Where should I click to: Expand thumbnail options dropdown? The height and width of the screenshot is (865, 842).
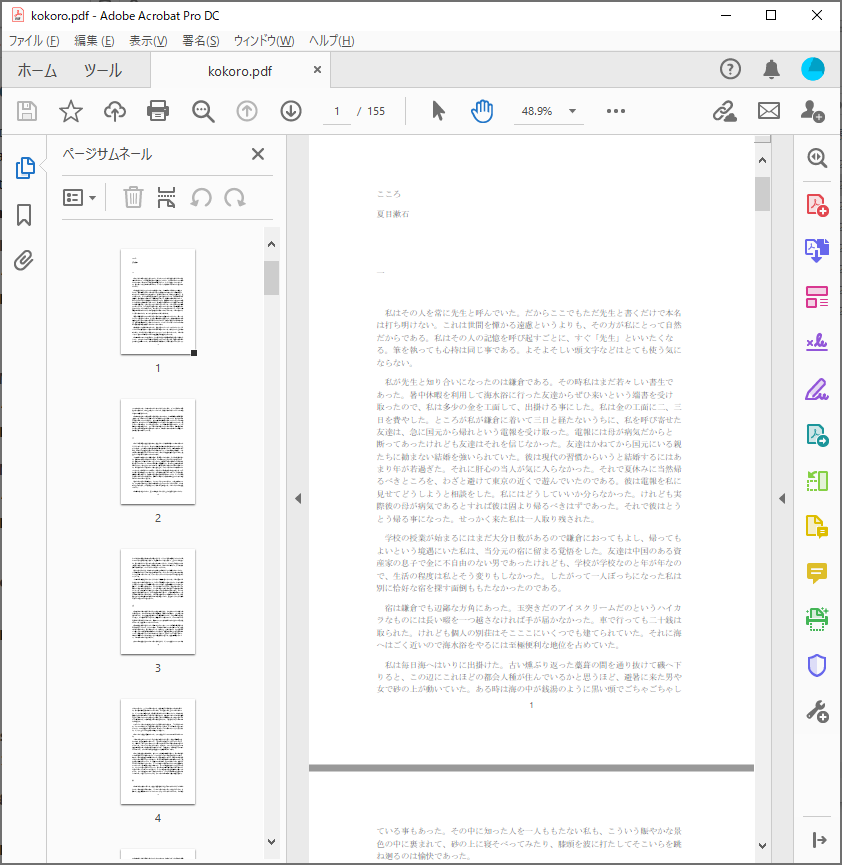click(80, 197)
